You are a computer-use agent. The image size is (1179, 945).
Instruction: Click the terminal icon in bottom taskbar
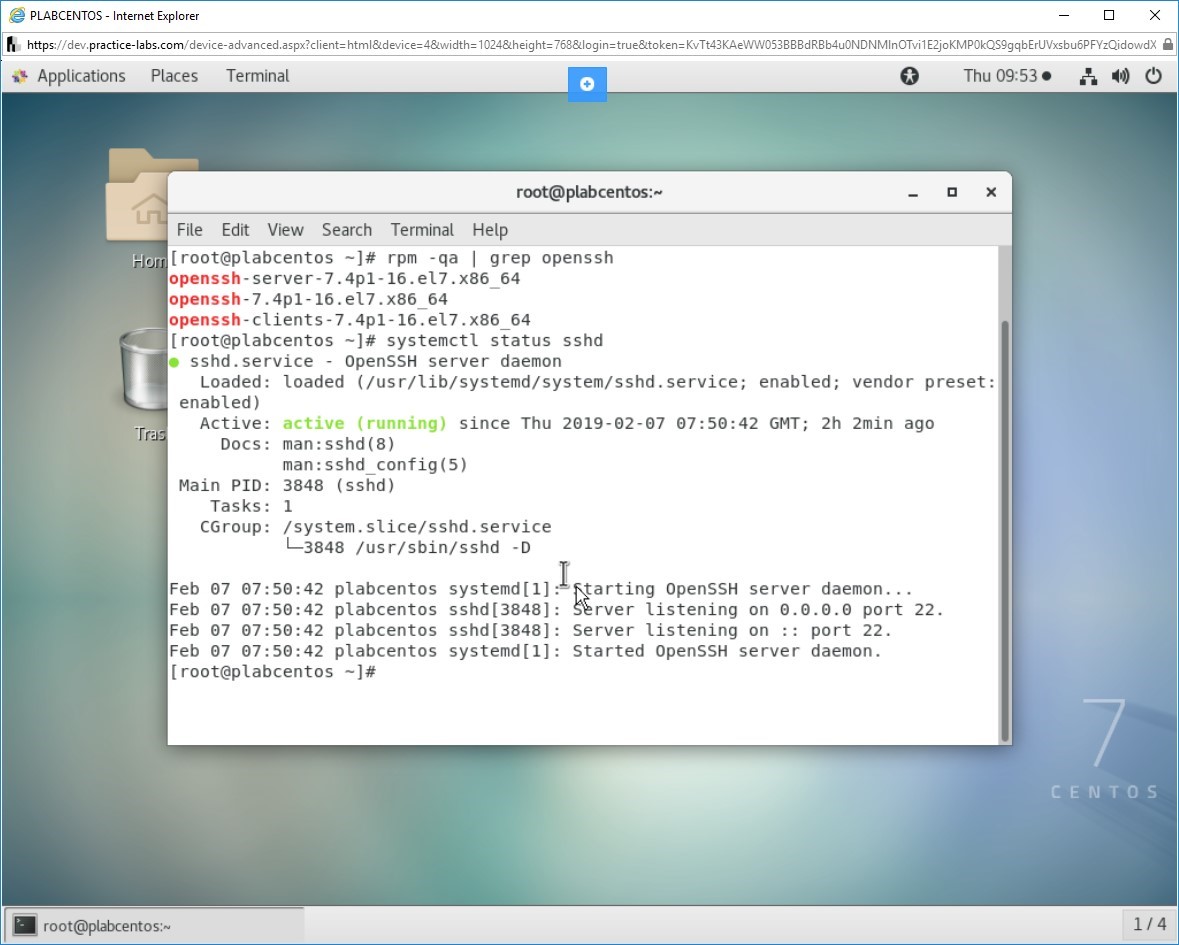coord(24,925)
